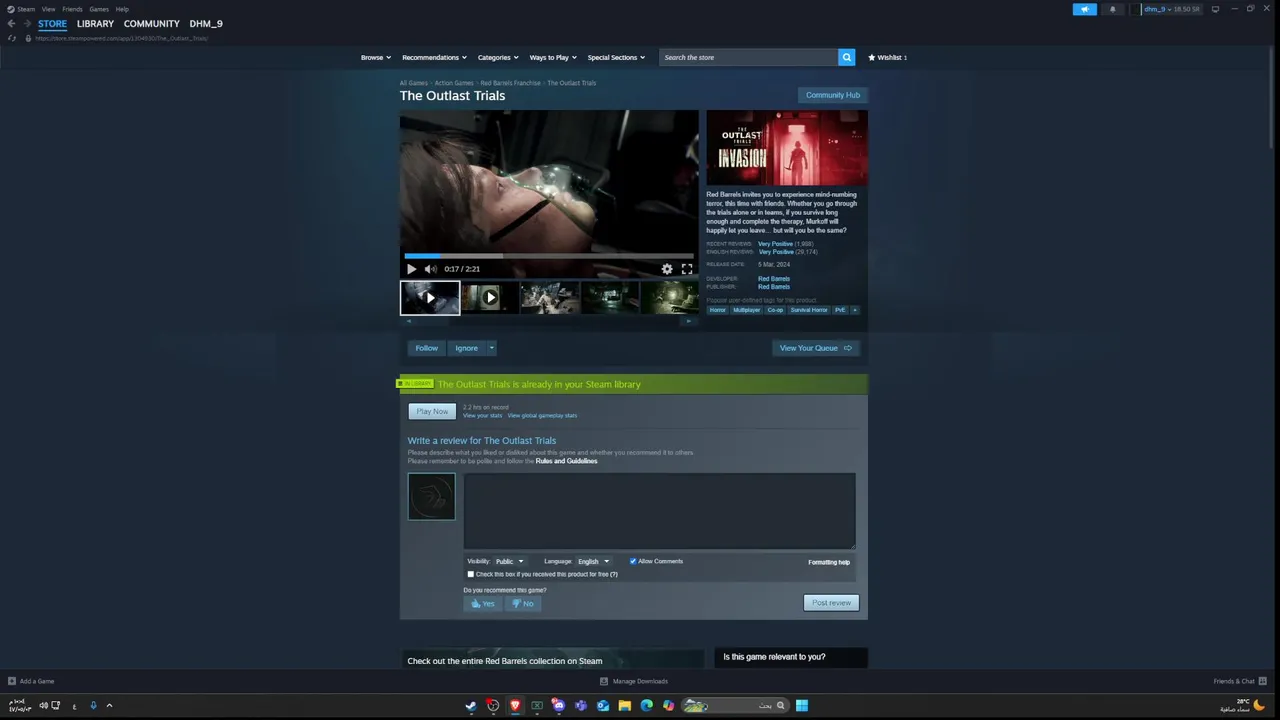Image resolution: width=1280 pixels, height=720 pixels.
Task: Open the Ways to Play dropdown
Action: (x=553, y=57)
